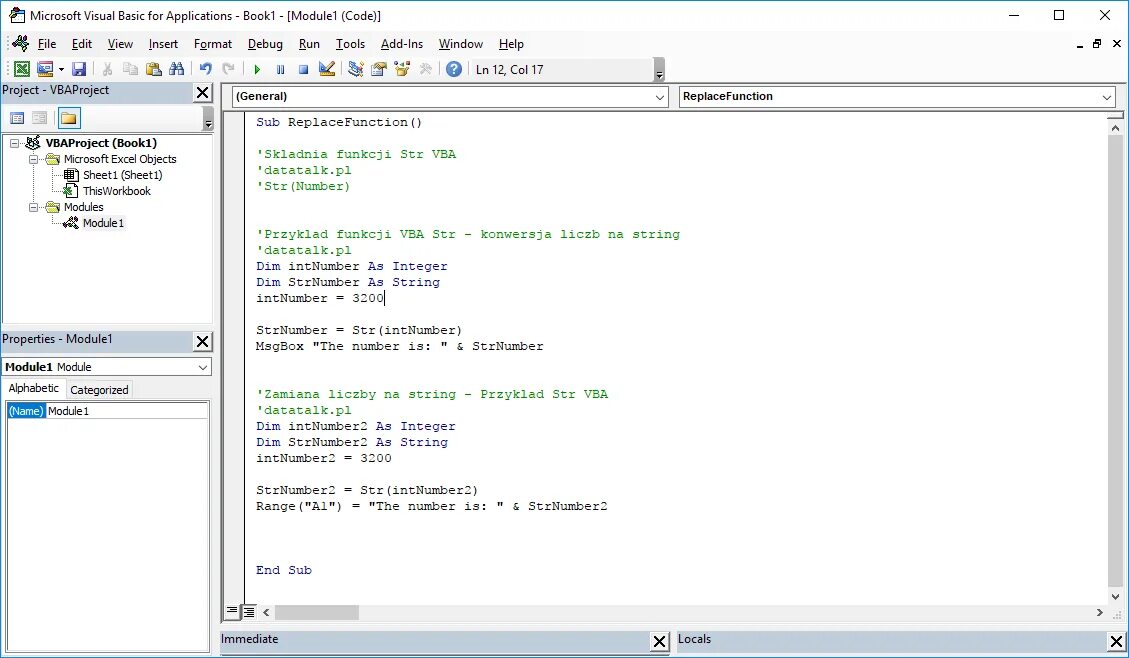Open the Add-Ins menu
Screen dimensions: 1129x658
click(402, 44)
